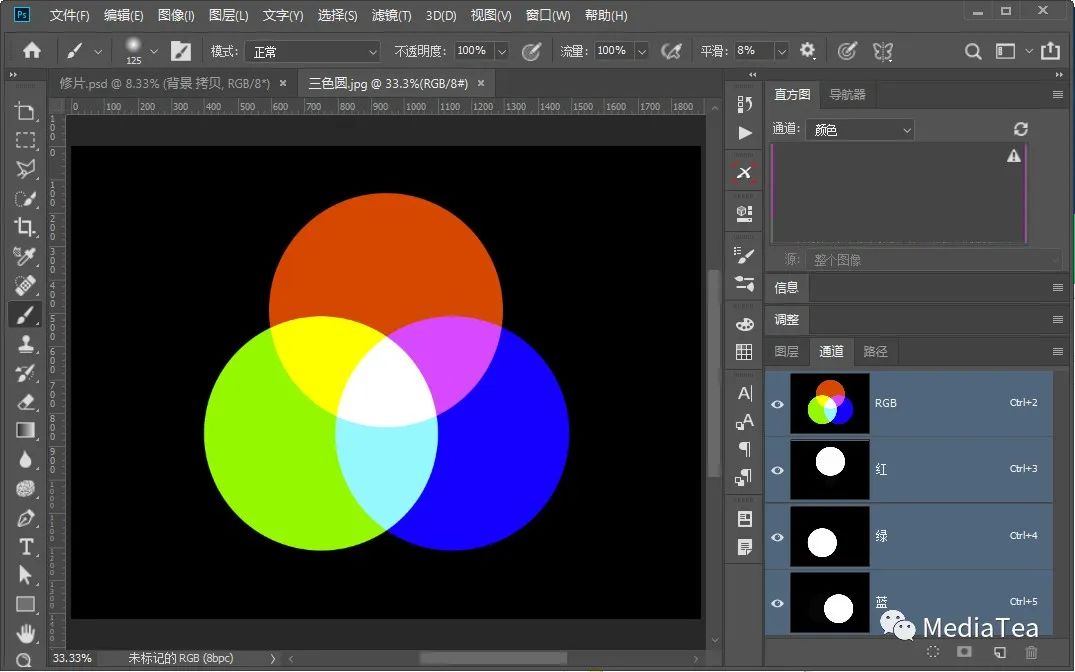Select the Path Selection tool

(x=25, y=575)
